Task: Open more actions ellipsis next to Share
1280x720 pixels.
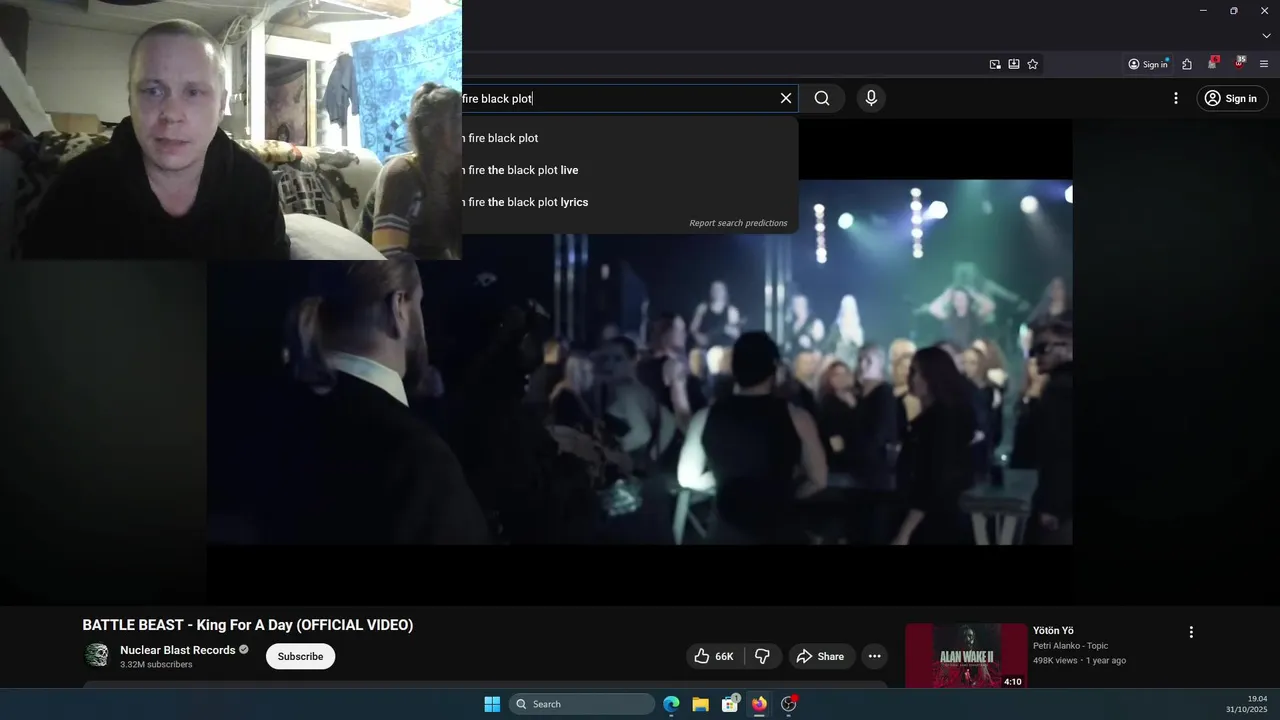Action: (x=874, y=656)
